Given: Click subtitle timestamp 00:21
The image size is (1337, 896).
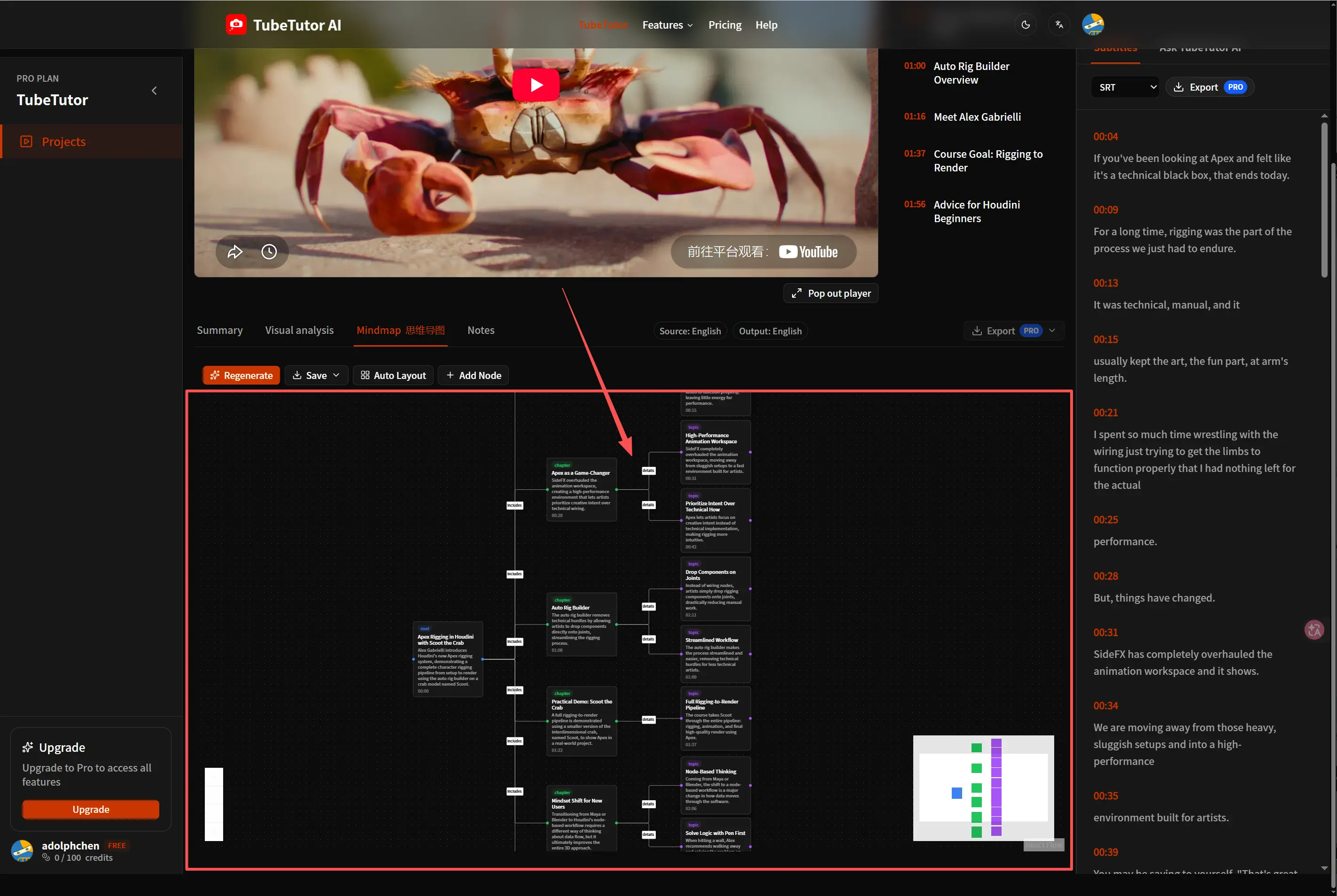Looking at the screenshot, I should click(1105, 413).
